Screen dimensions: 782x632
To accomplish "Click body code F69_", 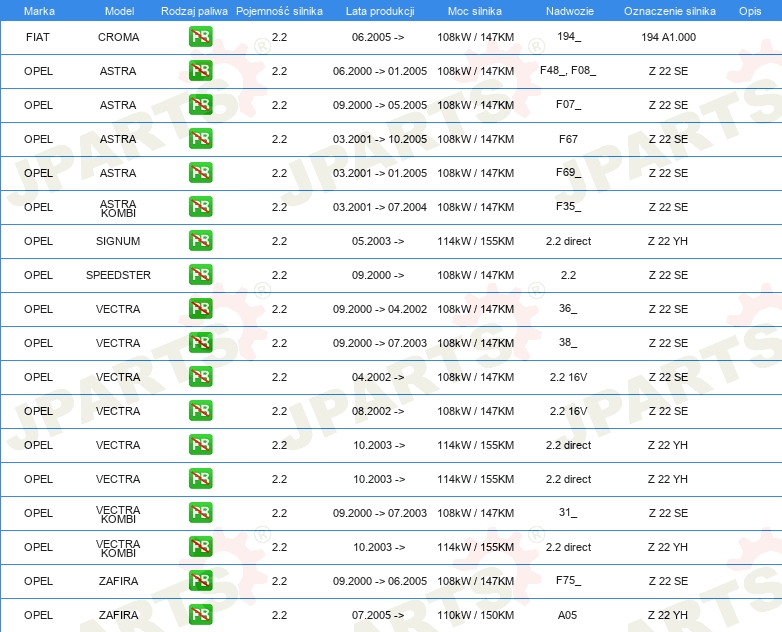I will coord(568,173).
